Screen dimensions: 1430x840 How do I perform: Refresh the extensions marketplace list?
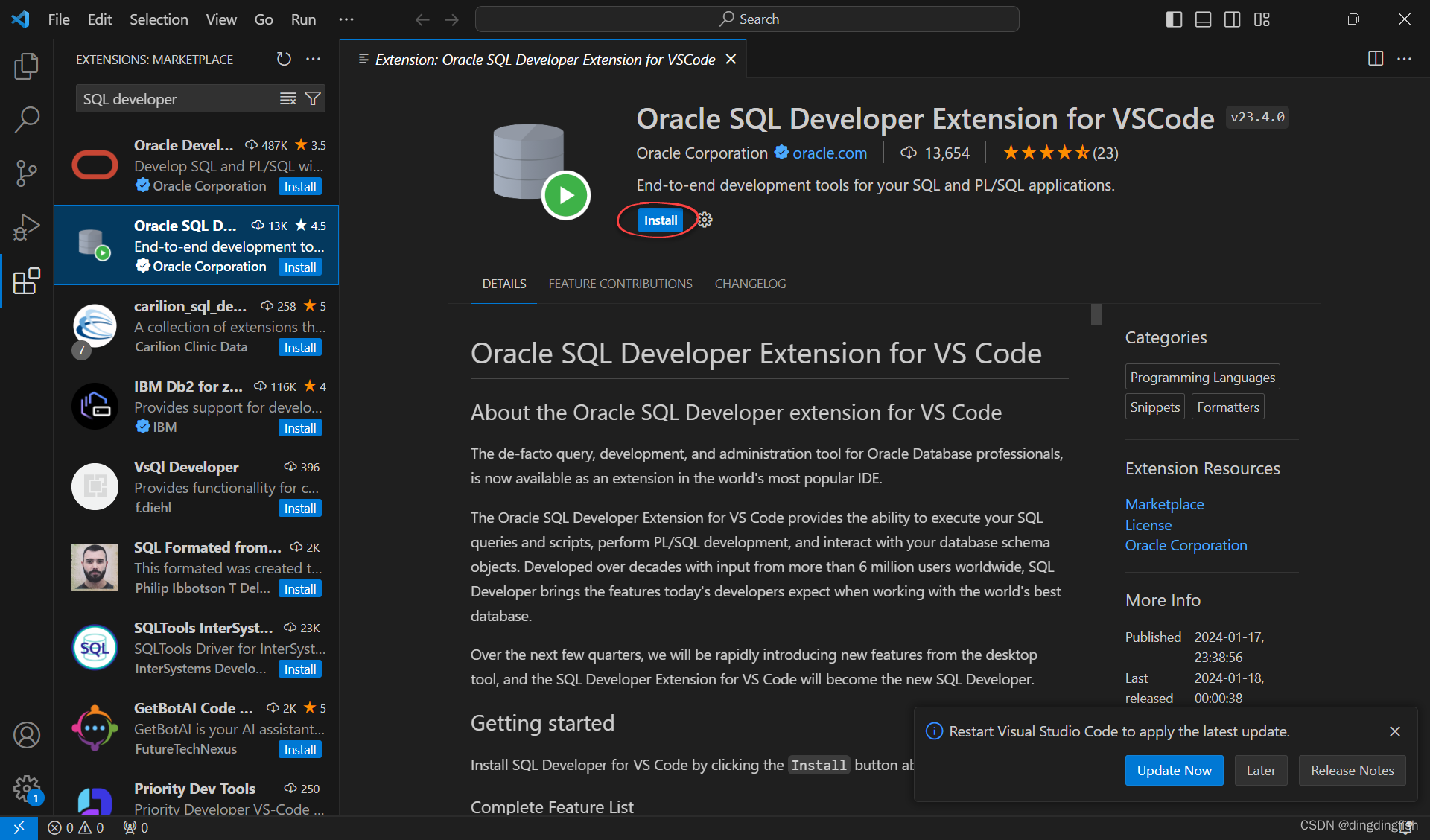pyautogui.click(x=284, y=59)
